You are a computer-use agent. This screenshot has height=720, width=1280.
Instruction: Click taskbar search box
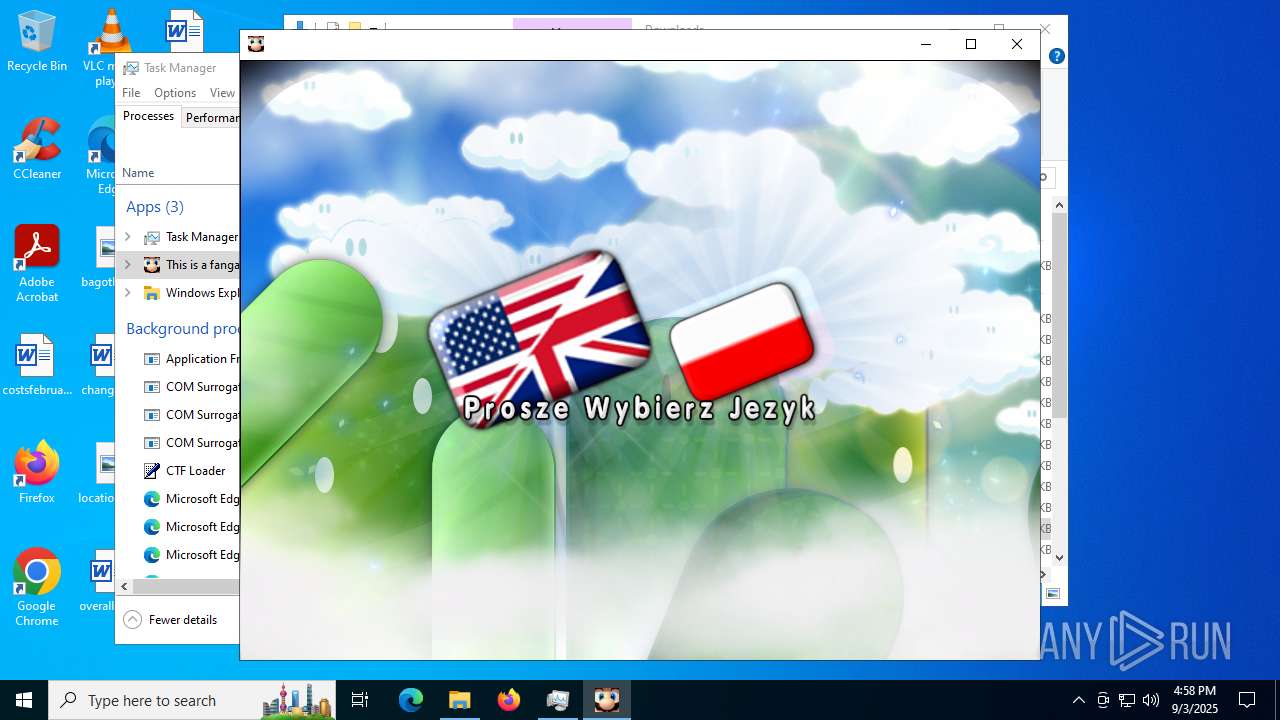click(x=192, y=700)
